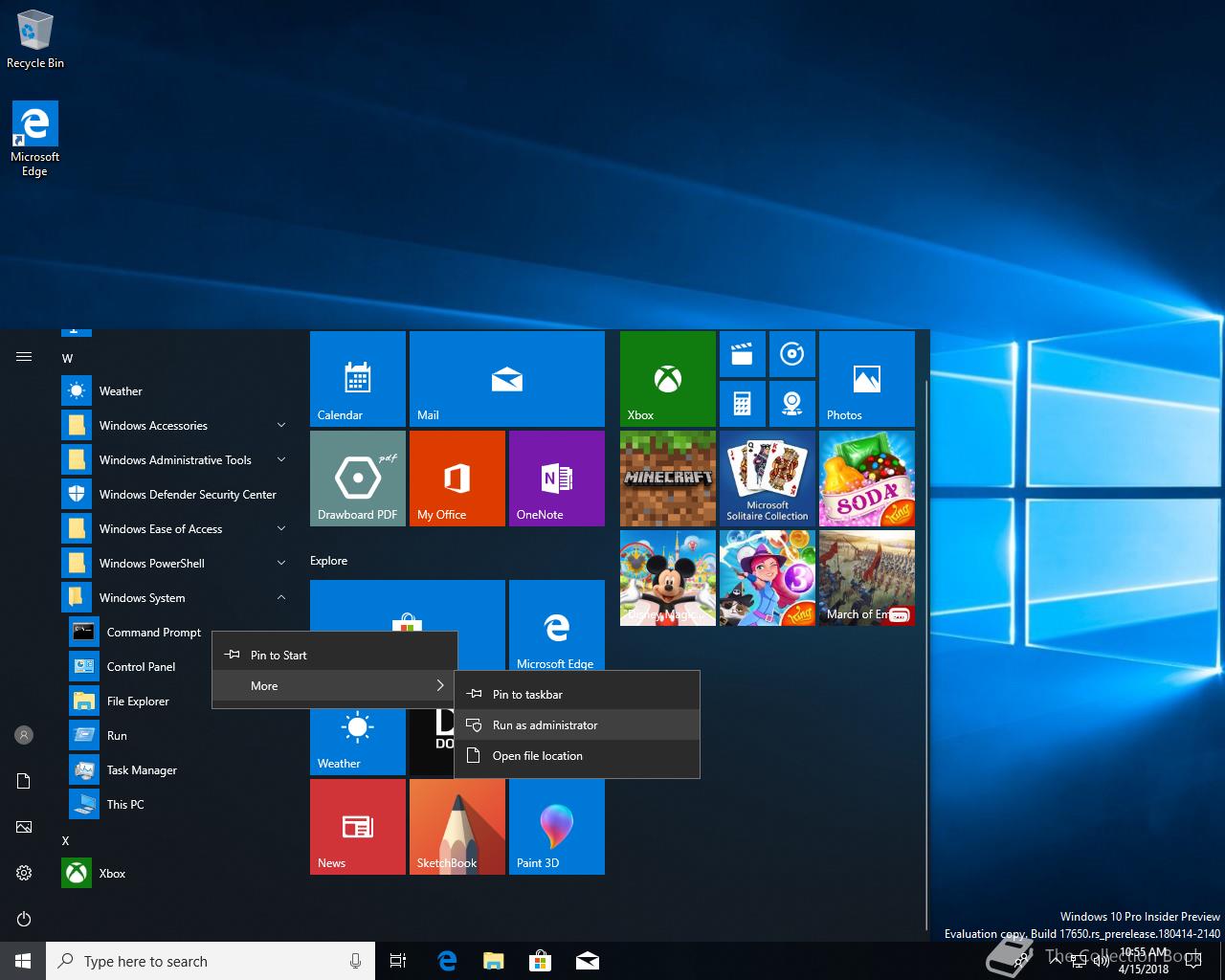Screen dimensions: 1225x980
Task: Expand Windows Administrative Tools folder
Action: [x=176, y=460]
